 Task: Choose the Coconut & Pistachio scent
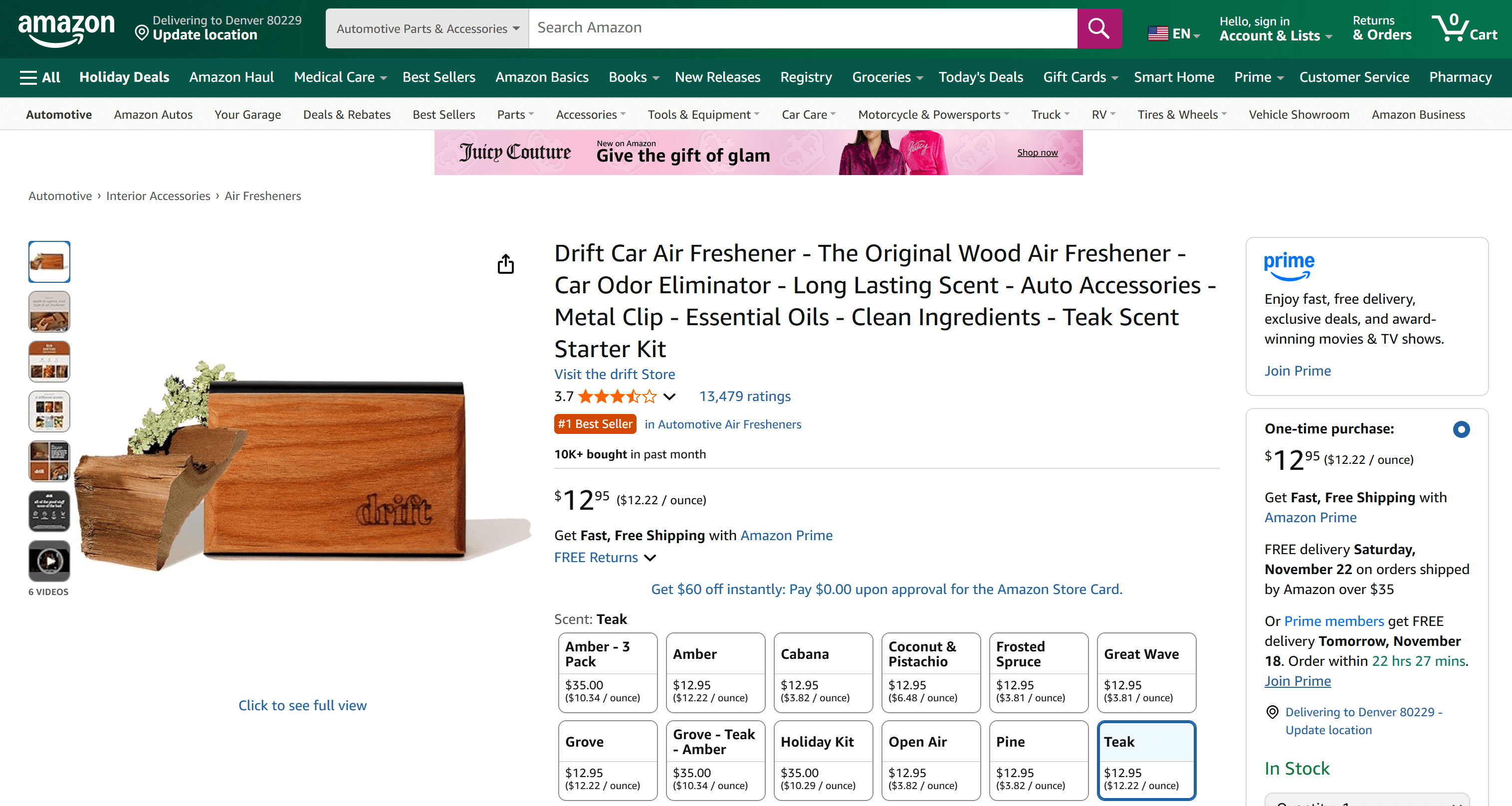930,672
